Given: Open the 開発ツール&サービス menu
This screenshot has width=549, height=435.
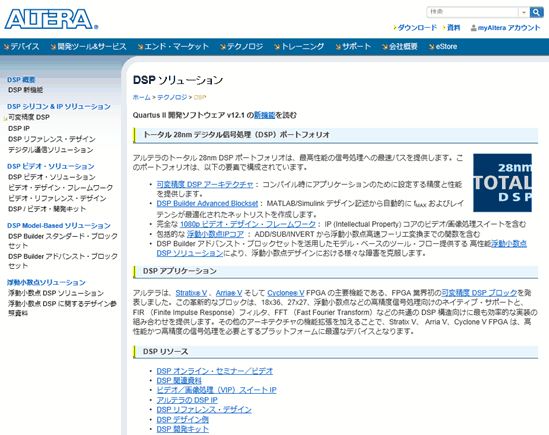Looking at the screenshot, I should pos(92,47).
